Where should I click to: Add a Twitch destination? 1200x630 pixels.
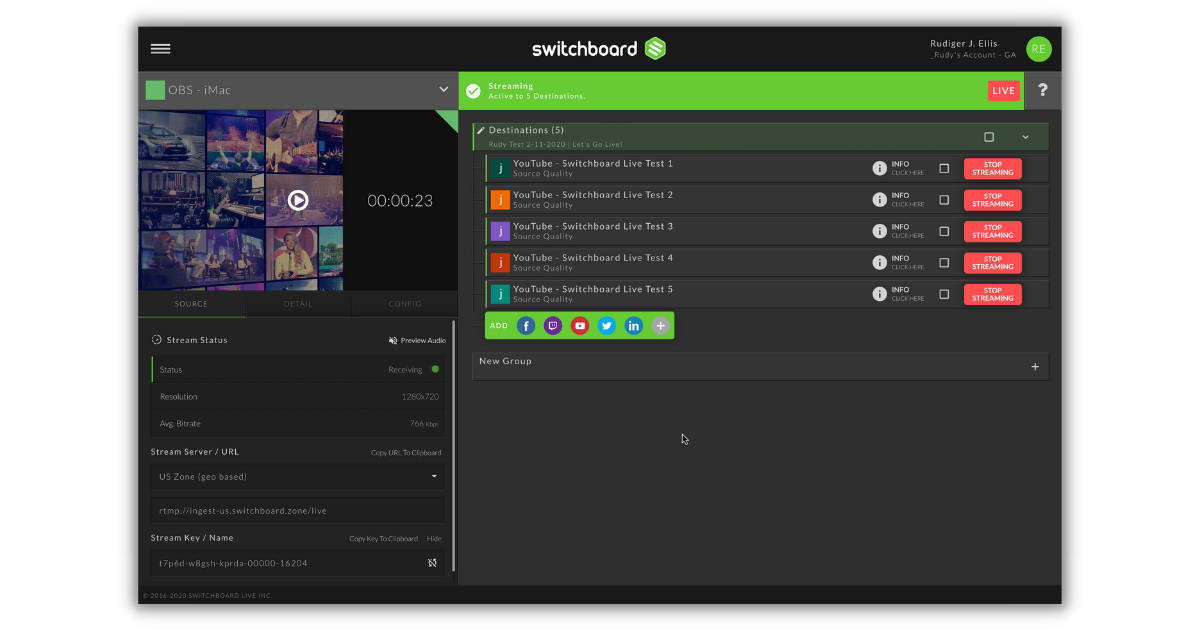click(553, 325)
